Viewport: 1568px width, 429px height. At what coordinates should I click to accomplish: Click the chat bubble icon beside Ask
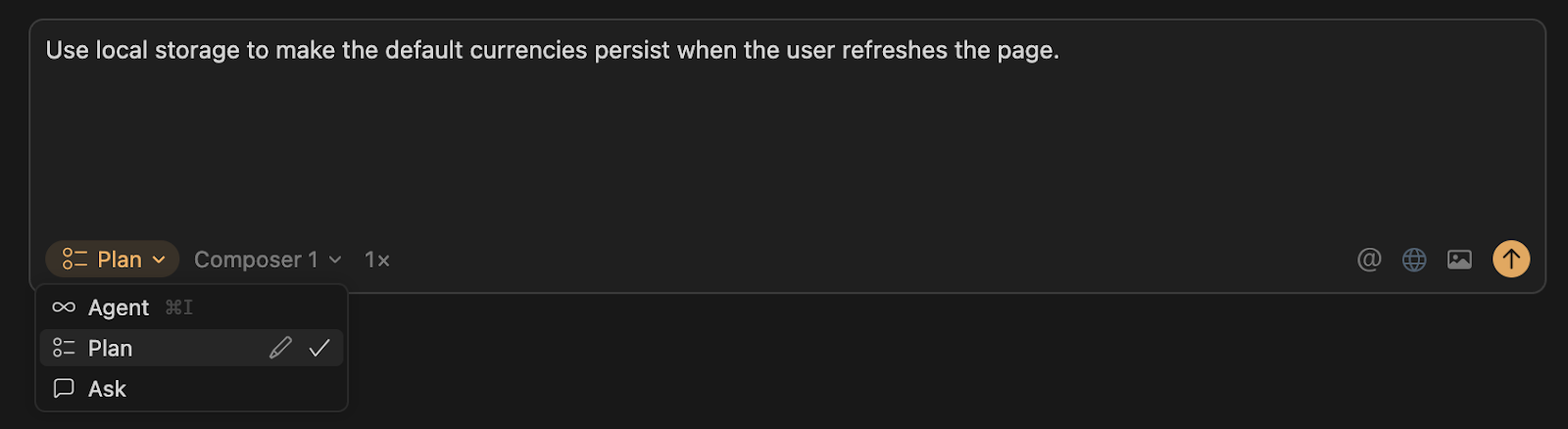pyautogui.click(x=64, y=389)
